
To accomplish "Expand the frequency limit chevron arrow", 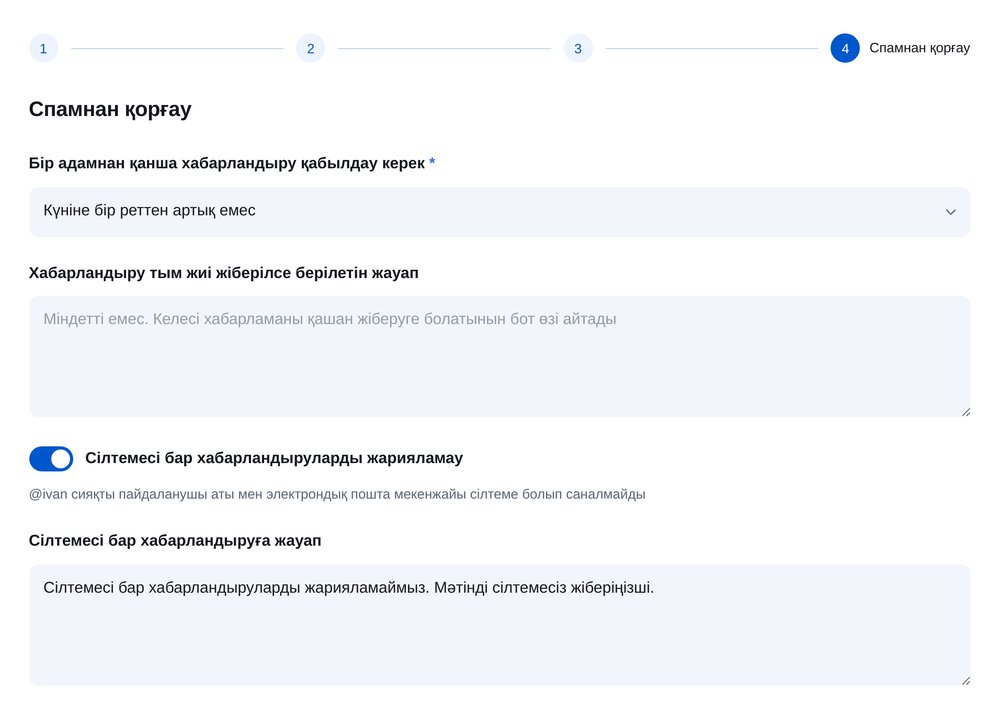I will (x=950, y=212).
